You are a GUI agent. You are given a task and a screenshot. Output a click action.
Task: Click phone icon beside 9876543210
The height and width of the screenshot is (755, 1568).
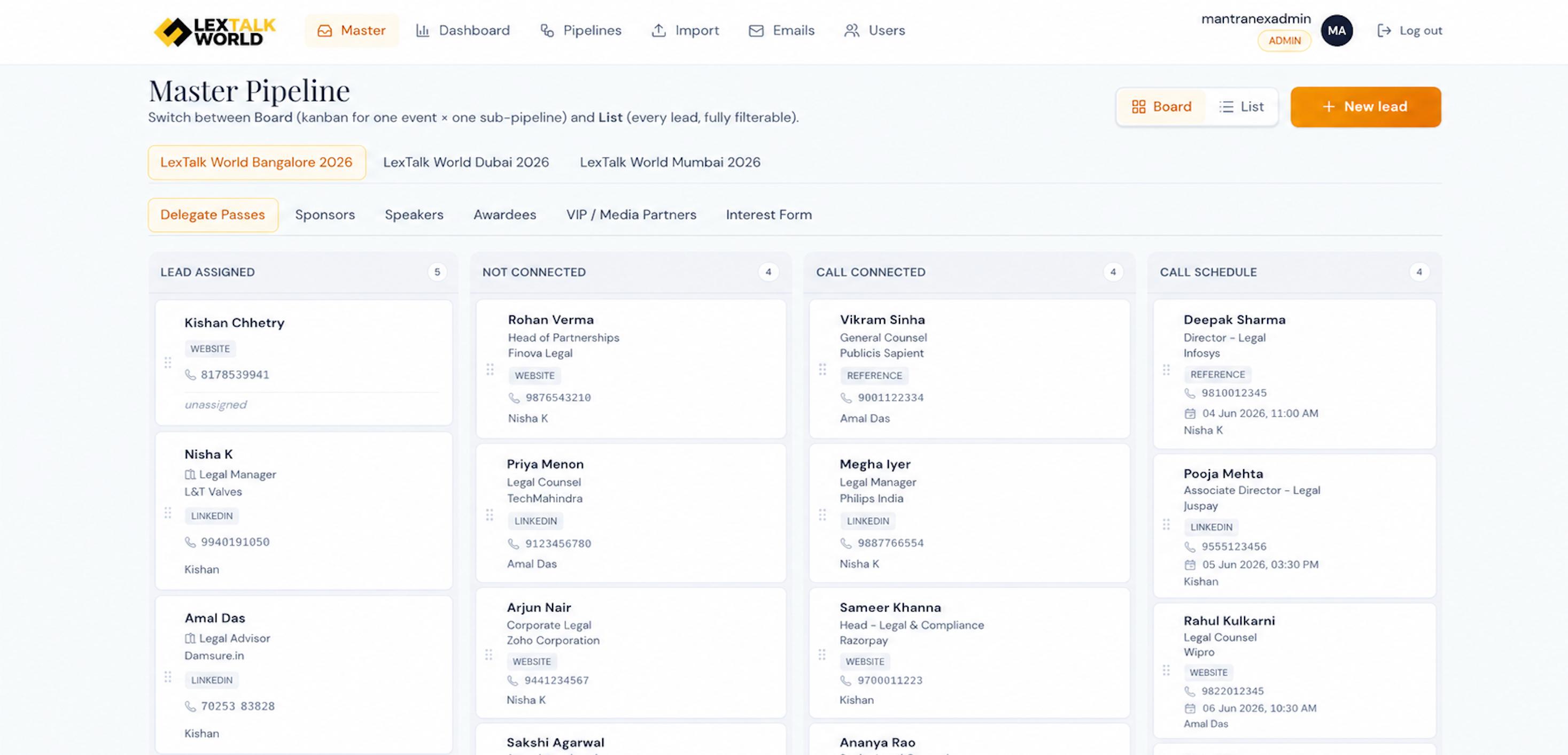[x=514, y=398]
